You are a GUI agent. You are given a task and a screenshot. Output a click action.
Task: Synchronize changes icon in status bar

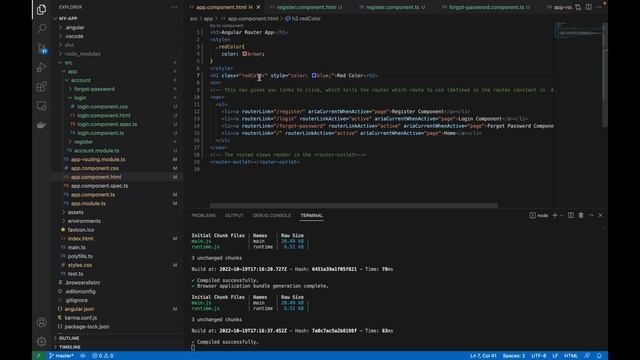tap(83, 356)
